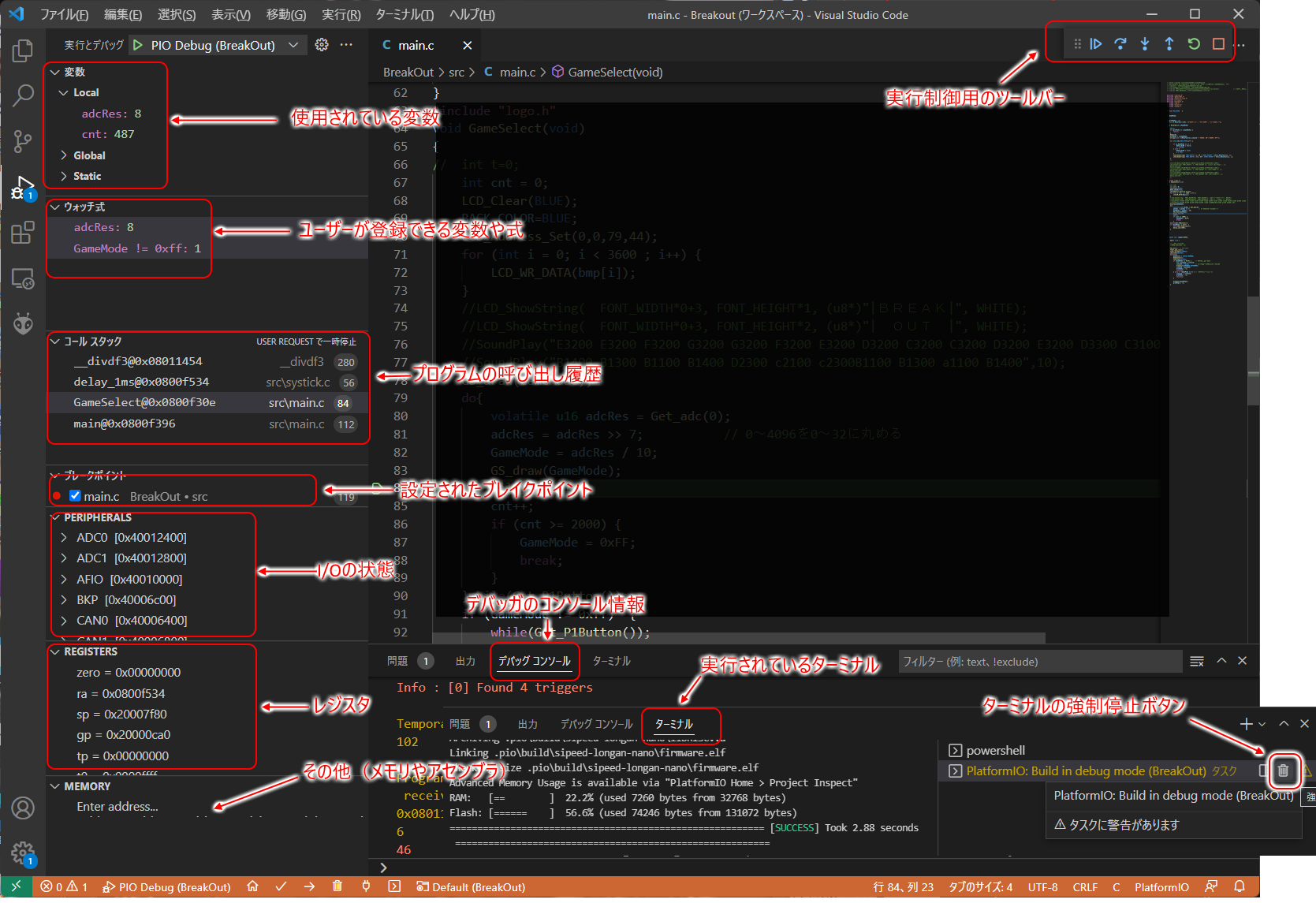Clear the debug console output
Viewport: 1316px width, 903px height.
coord(1197,661)
